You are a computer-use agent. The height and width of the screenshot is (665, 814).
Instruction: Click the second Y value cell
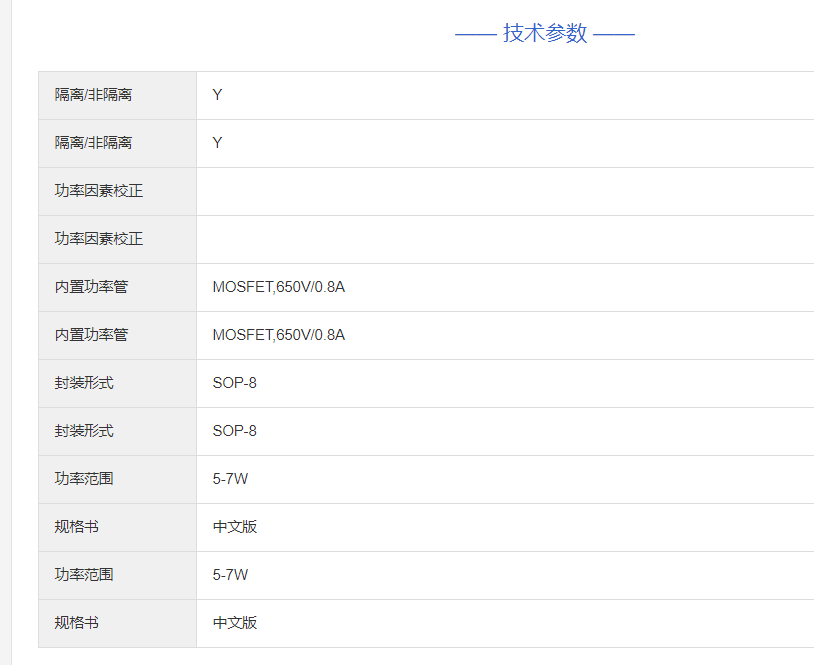218,143
